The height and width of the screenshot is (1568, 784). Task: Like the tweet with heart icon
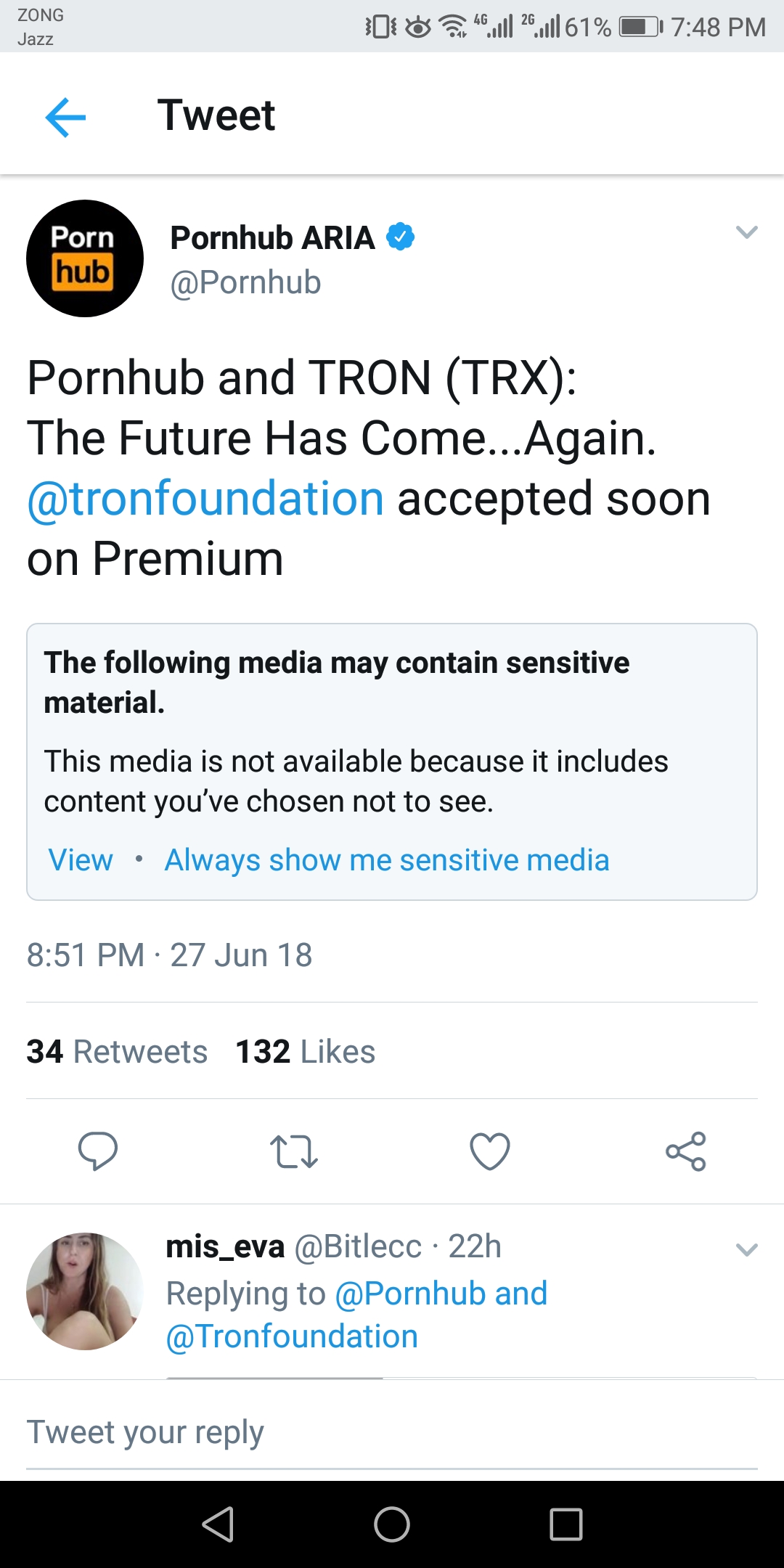490,1151
